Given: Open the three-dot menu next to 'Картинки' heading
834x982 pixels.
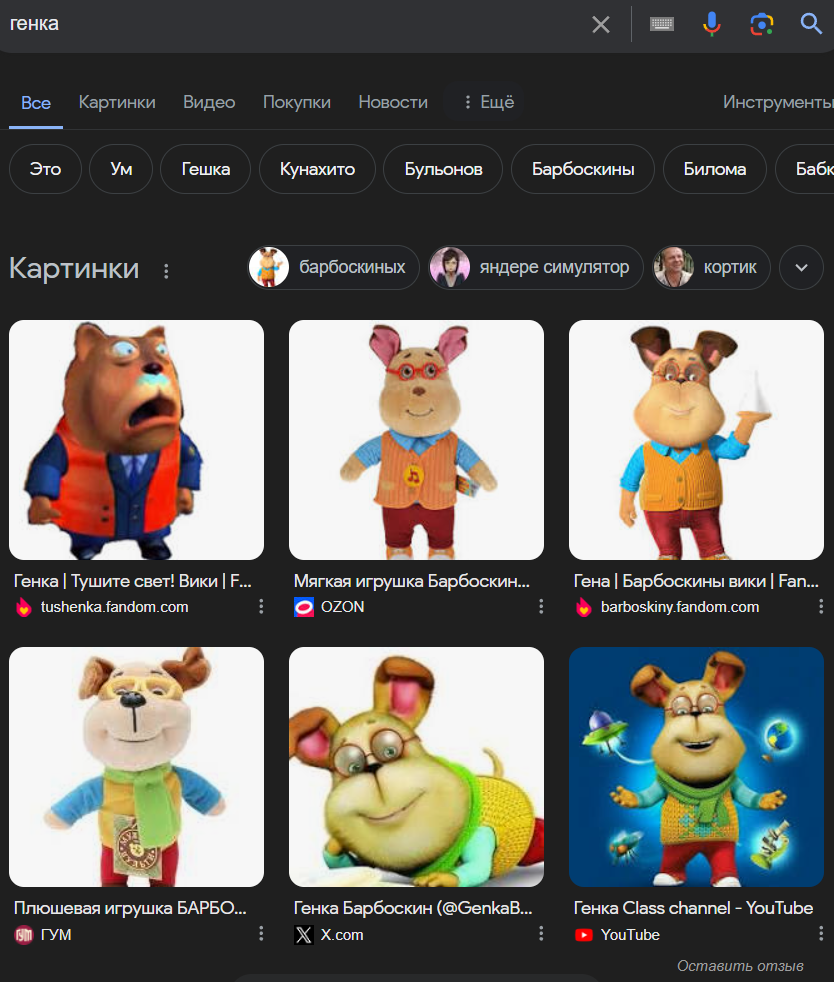Looking at the screenshot, I should coord(166,271).
